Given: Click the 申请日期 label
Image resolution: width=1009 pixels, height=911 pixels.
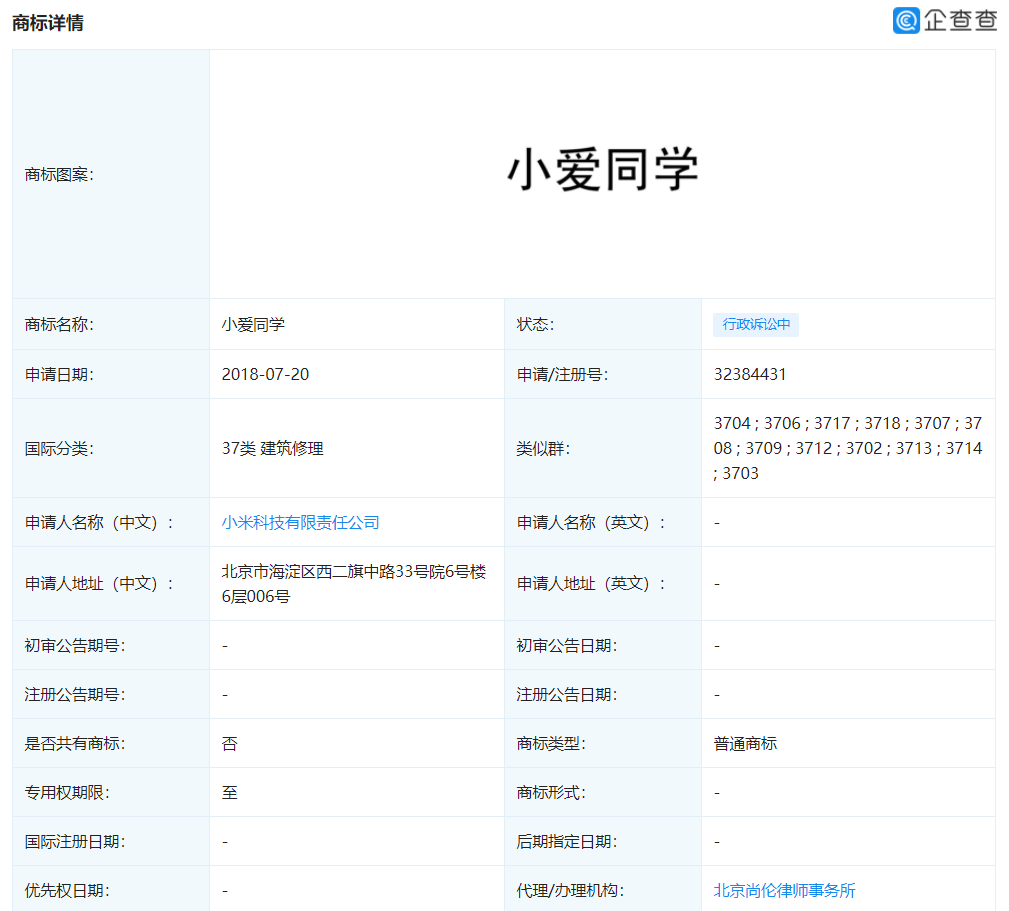Looking at the screenshot, I should click(x=59, y=374).
